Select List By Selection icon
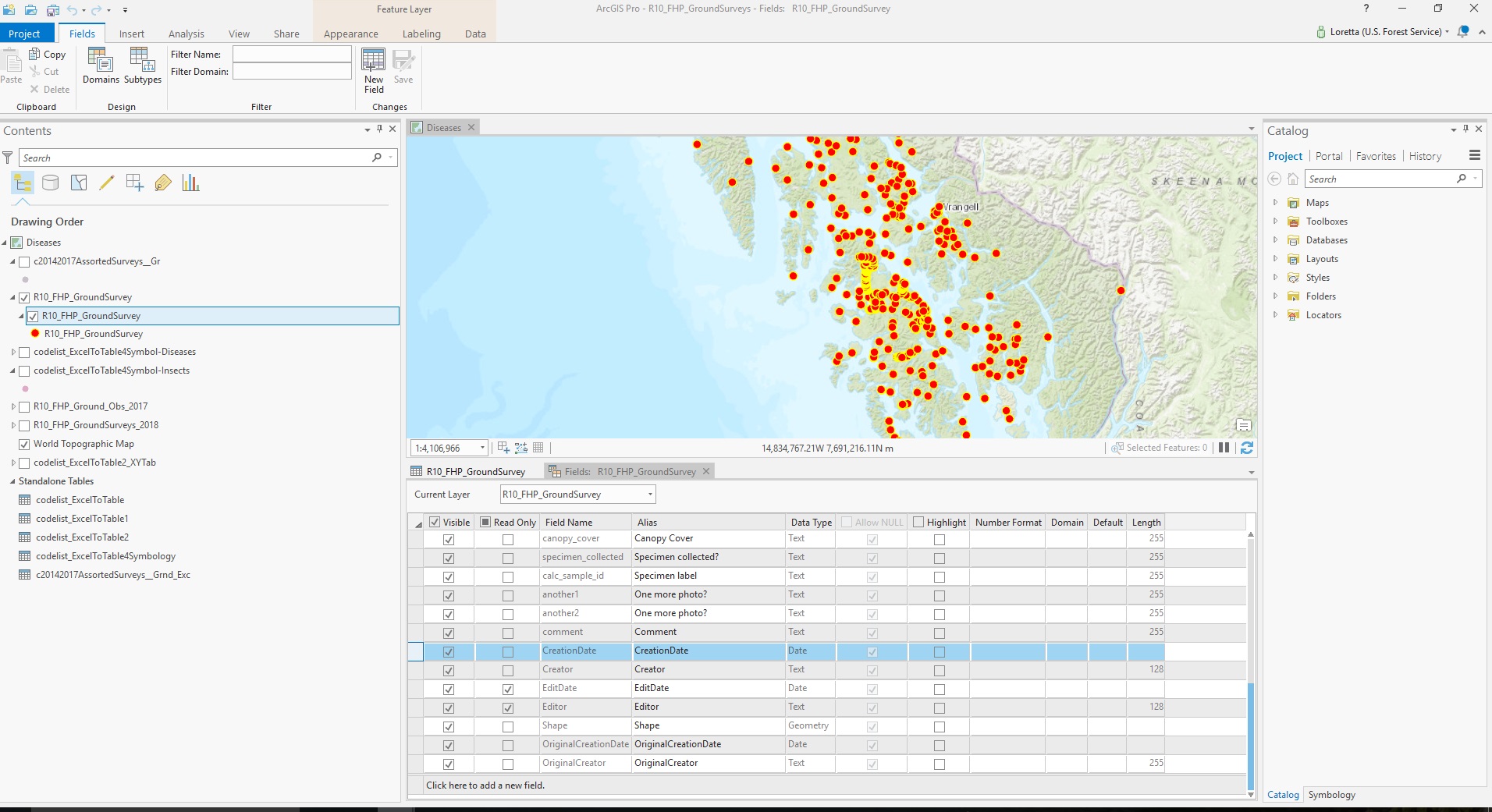The image size is (1492, 812). [x=79, y=183]
